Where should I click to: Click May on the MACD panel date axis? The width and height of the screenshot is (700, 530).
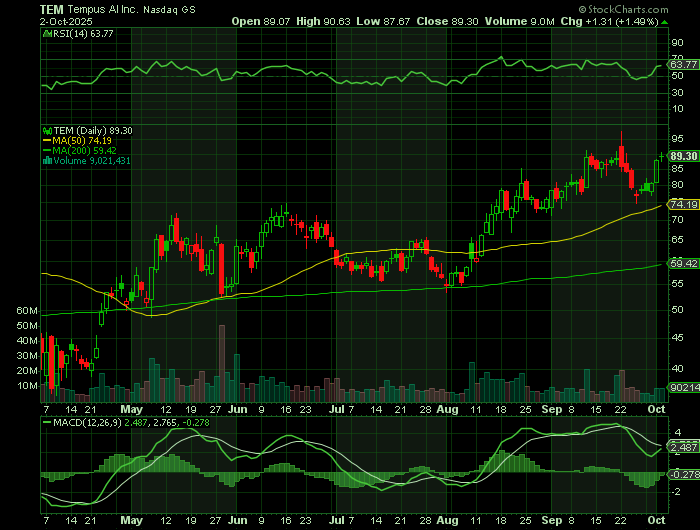(132, 521)
